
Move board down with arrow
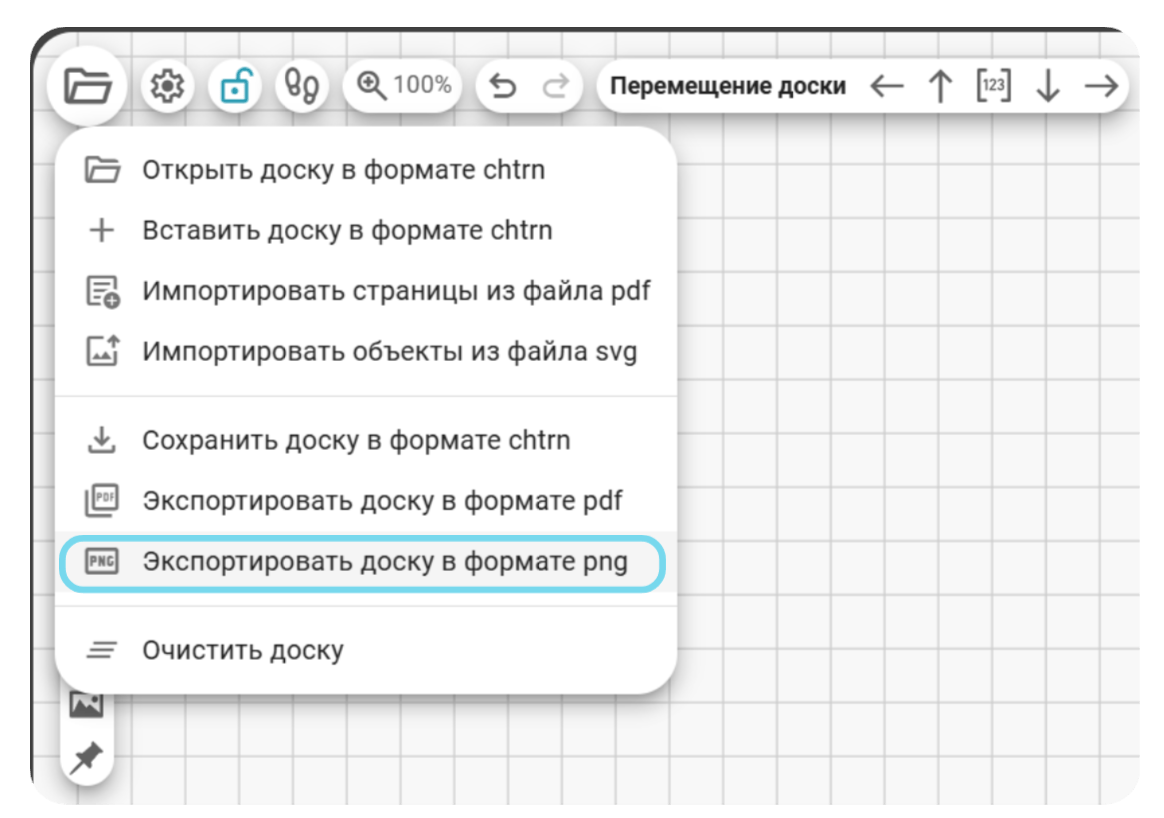1048,86
